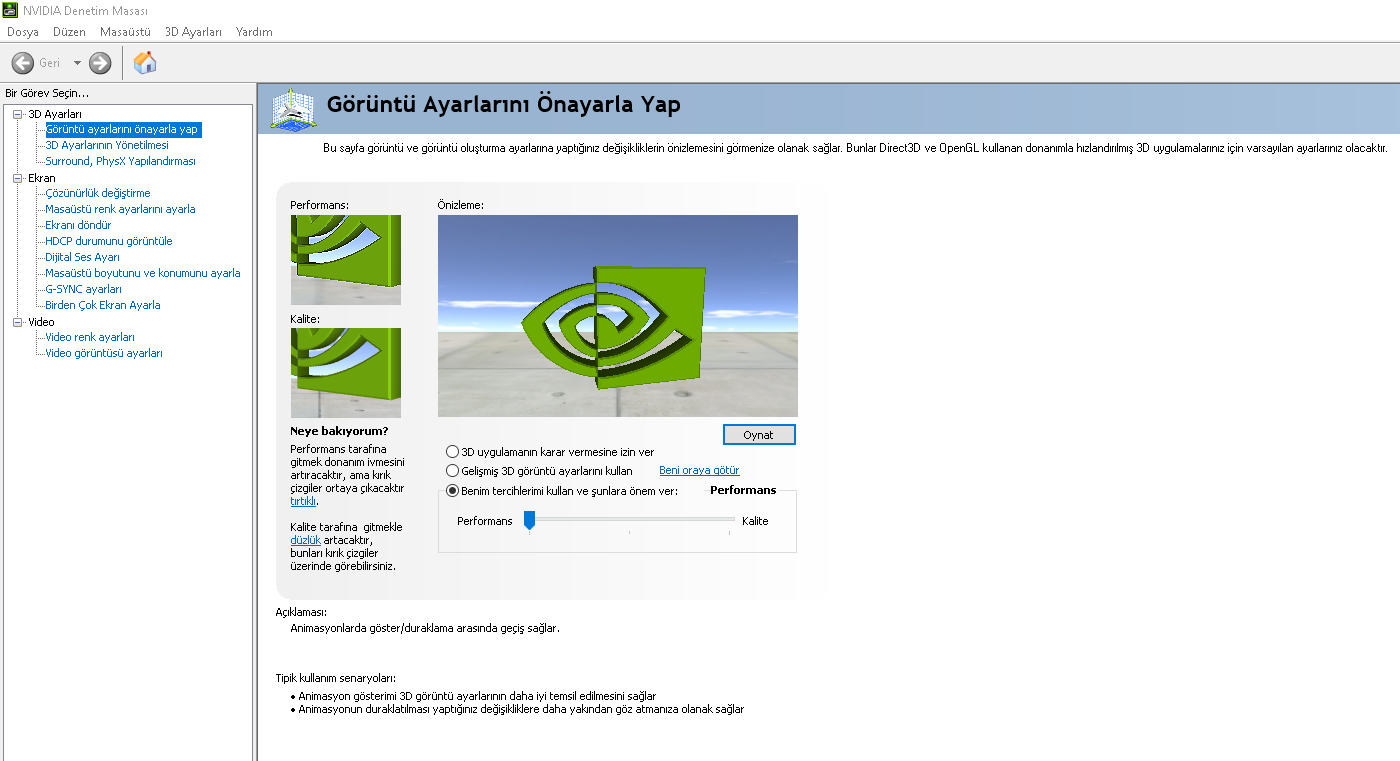Image resolution: width=1400 pixels, height=761 pixels.
Task: Open 'Birden Çok Ekran Ayarla' page
Action: (103, 305)
